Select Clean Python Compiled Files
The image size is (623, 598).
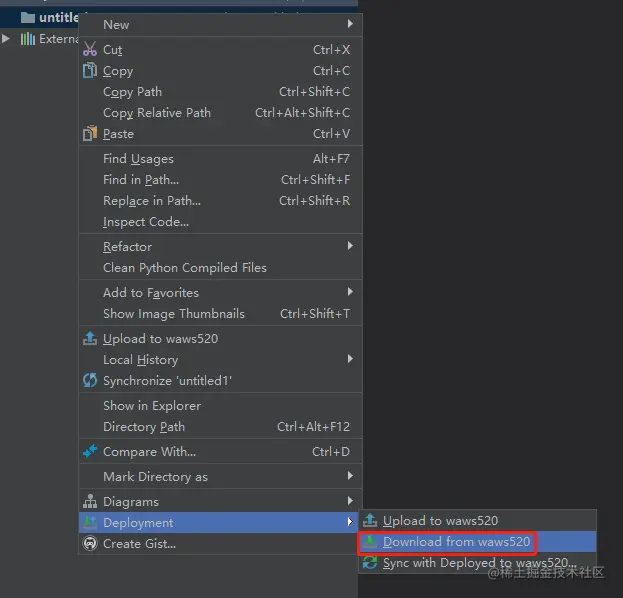221,267
